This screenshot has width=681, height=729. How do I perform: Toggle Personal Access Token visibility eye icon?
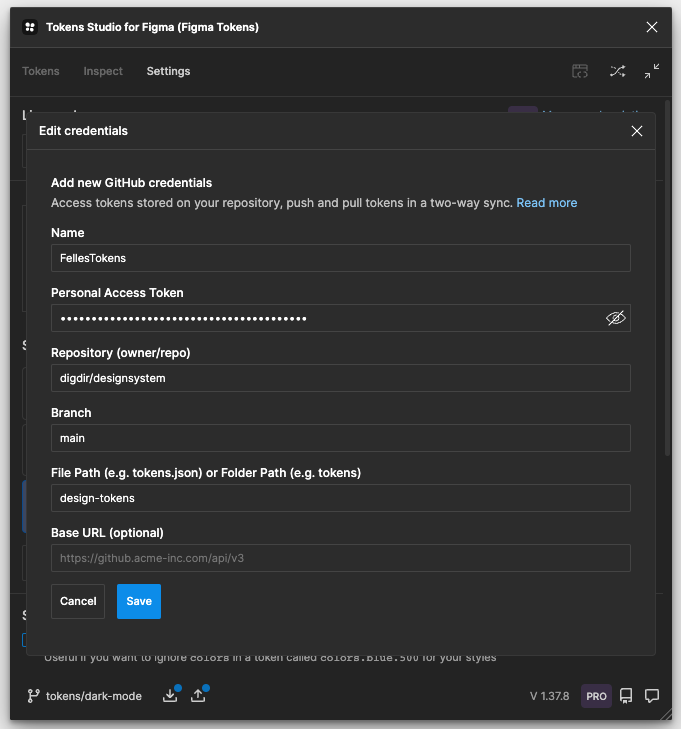[x=615, y=318]
